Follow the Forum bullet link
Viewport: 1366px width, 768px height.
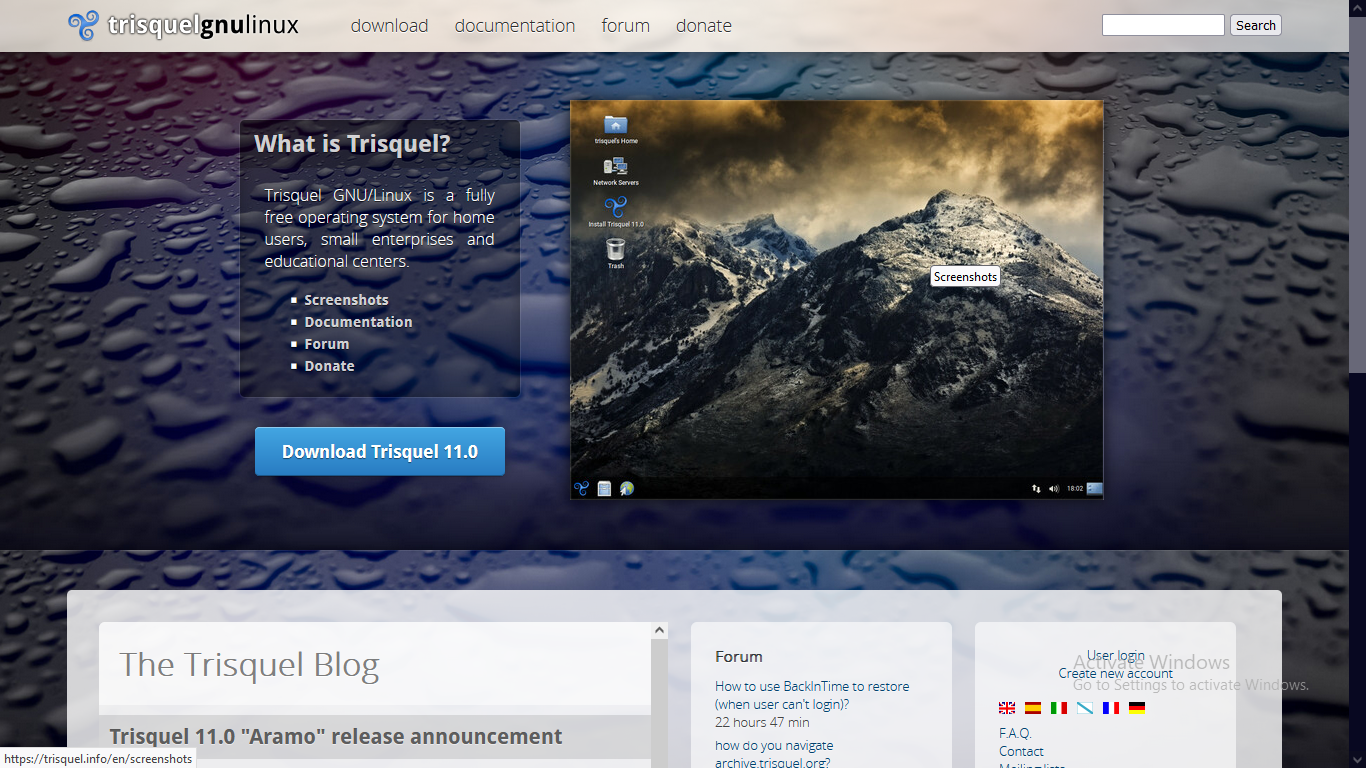(x=327, y=344)
